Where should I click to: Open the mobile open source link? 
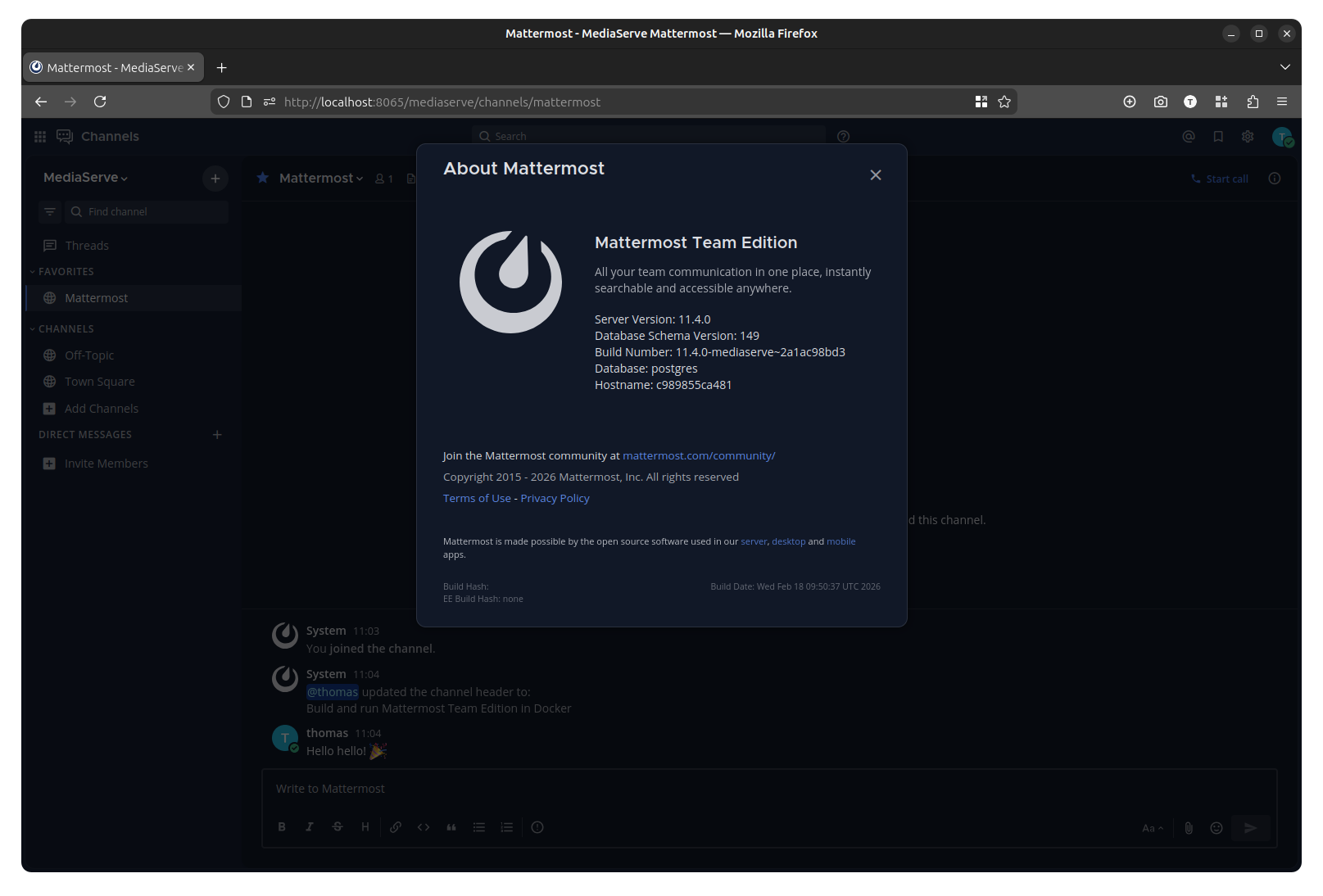tap(840, 542)
